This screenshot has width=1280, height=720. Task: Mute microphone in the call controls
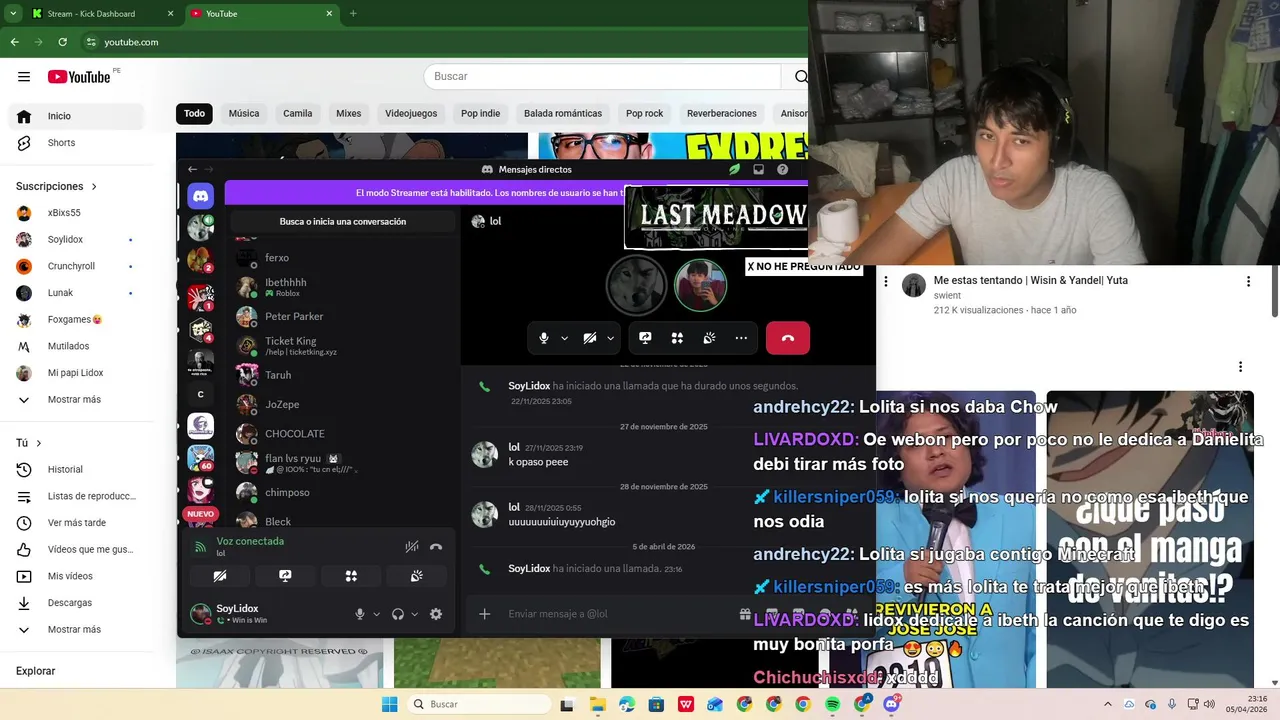pos(544,338)
